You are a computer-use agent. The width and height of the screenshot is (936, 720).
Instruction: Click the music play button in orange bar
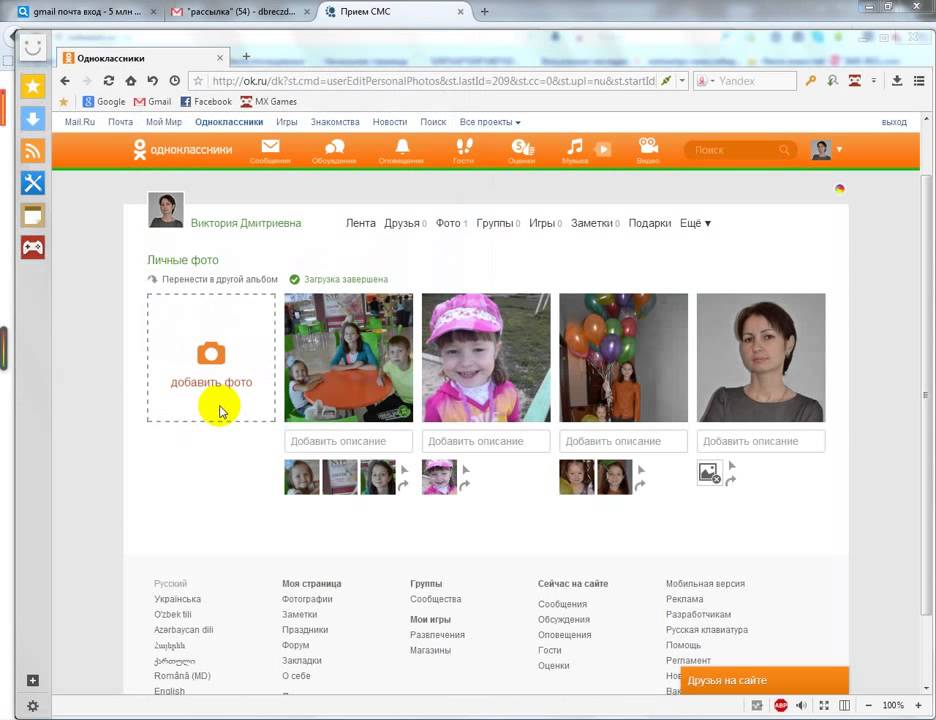click(603, 149)
